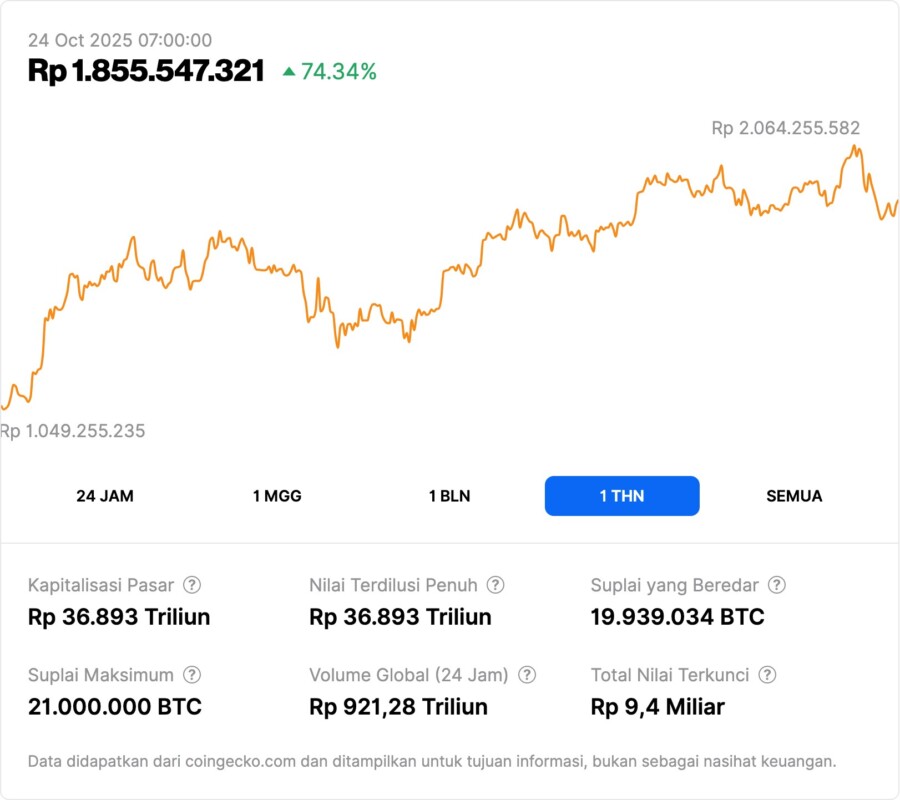900x800 pixels.
Task: Select the 1 MGG time range
Action: click(x=277, y=496)
